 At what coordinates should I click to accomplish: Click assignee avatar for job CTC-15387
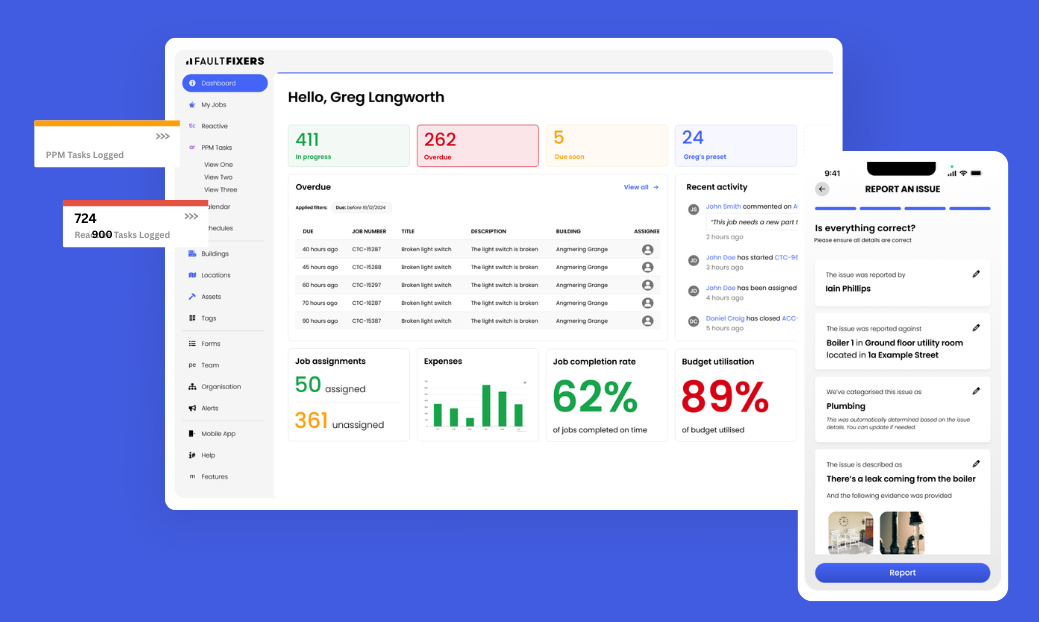(x=647, y=321)
